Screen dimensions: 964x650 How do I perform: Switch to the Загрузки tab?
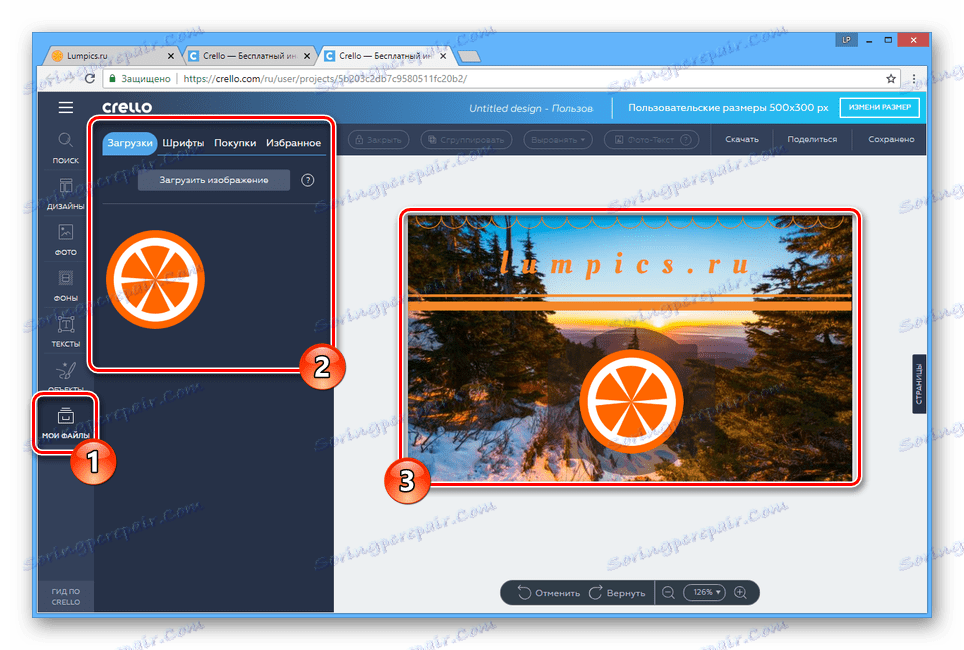[x=130, y=143]
